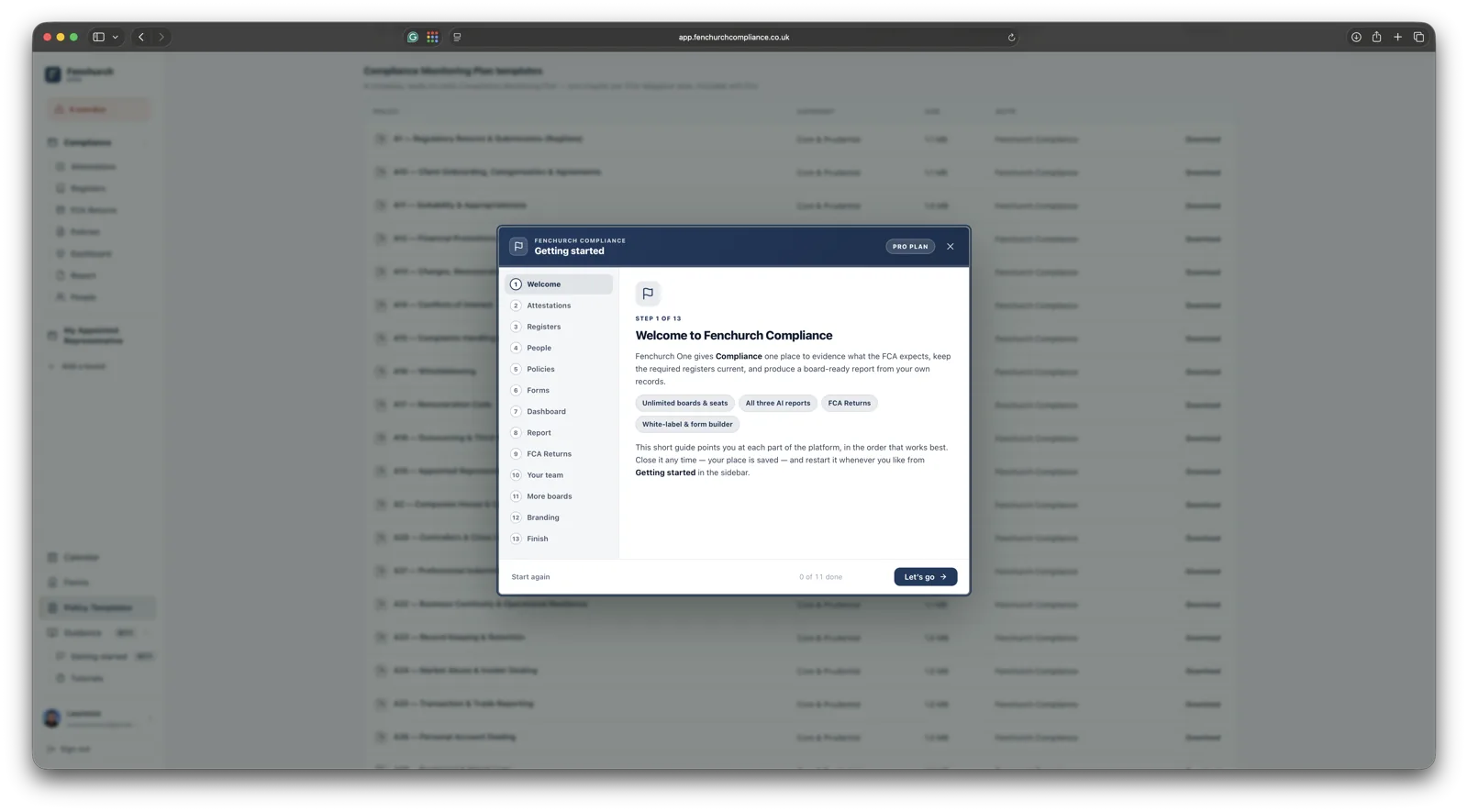Go to the Dashboard step
Viewport: 1468px width, 812px height.
pyautogui.click(x=559, y=411)
